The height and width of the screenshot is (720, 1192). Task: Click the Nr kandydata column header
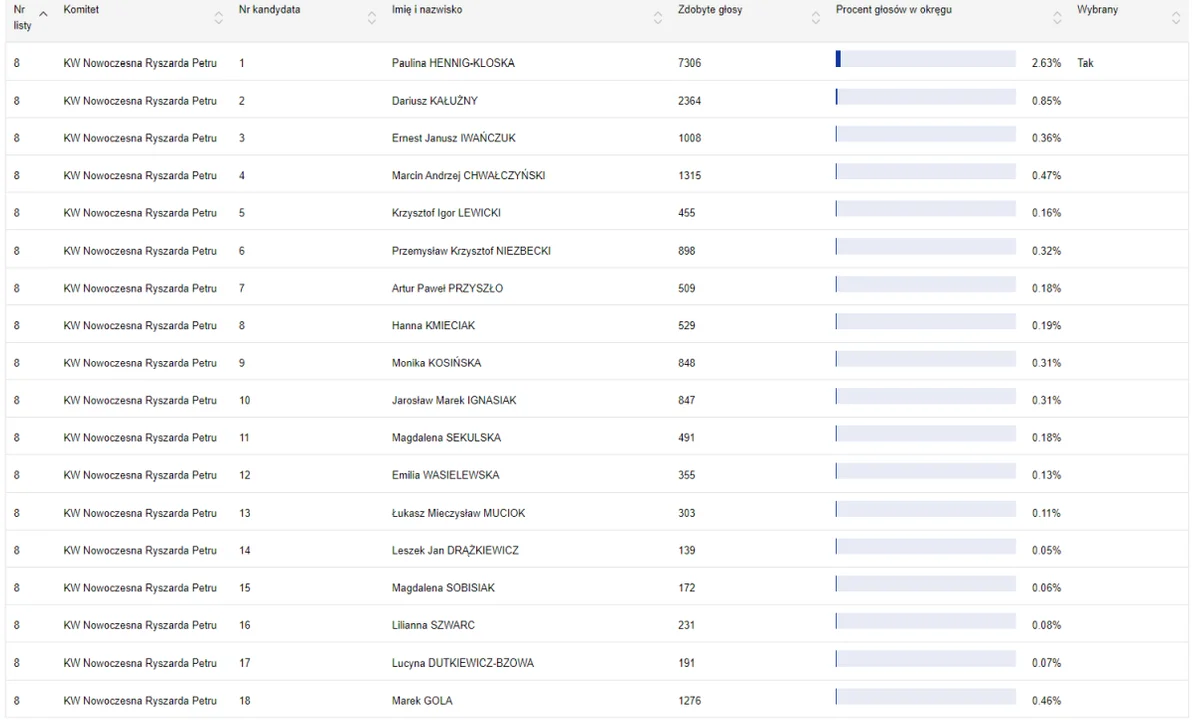[x=269, y=10]
